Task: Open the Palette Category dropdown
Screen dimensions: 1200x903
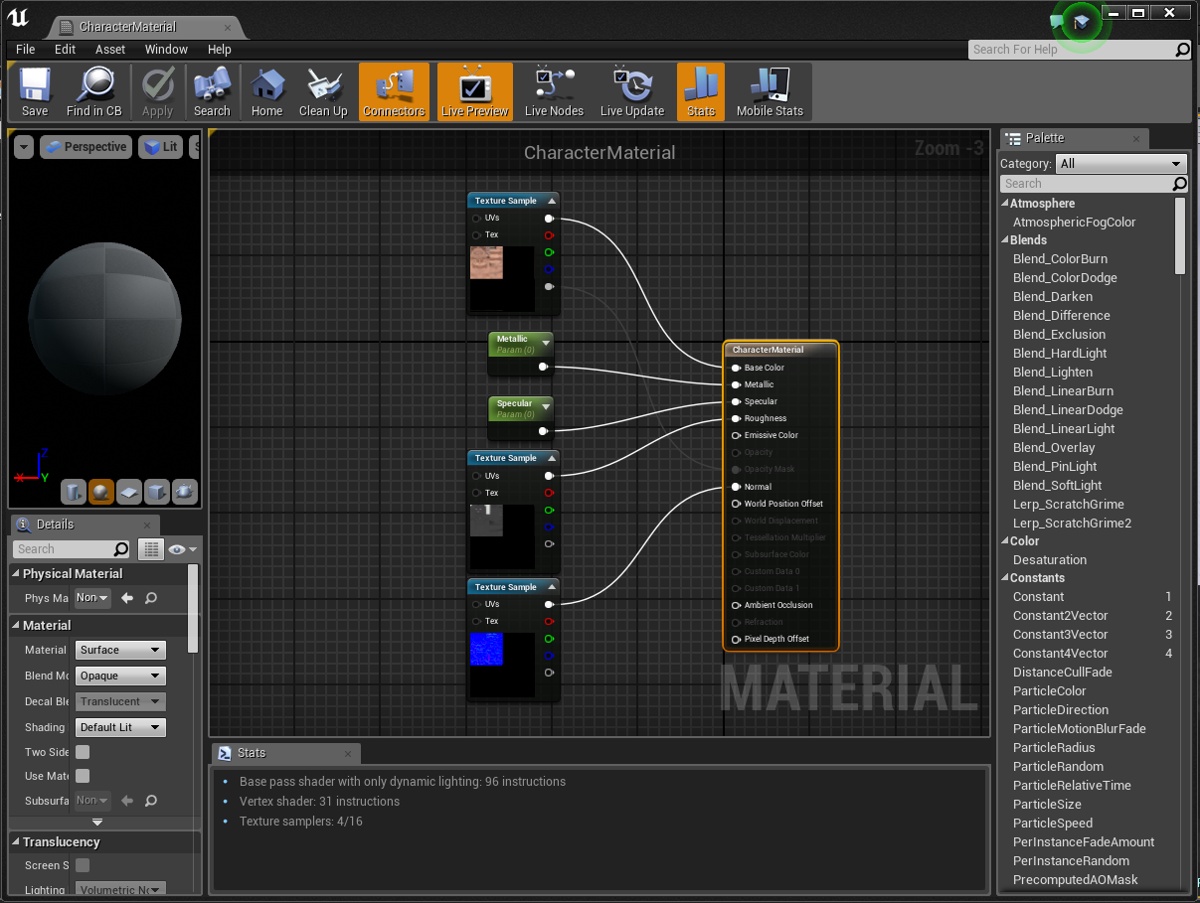Action: (x=1120, y=164)
